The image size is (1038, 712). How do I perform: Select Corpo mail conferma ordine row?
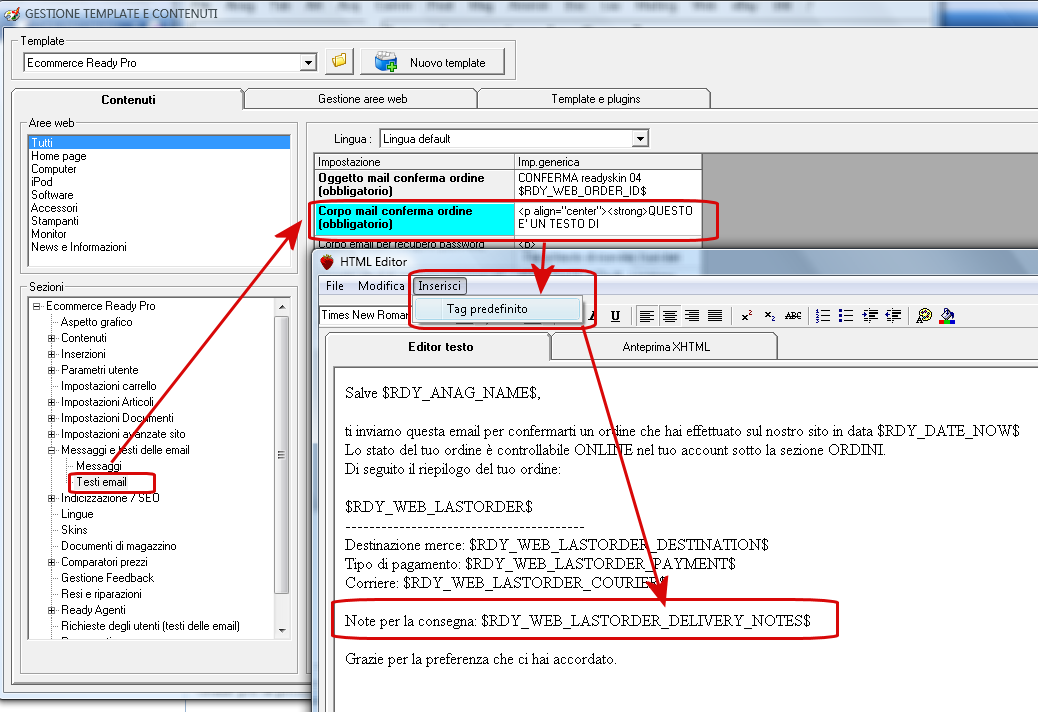[x=508, y=218]
